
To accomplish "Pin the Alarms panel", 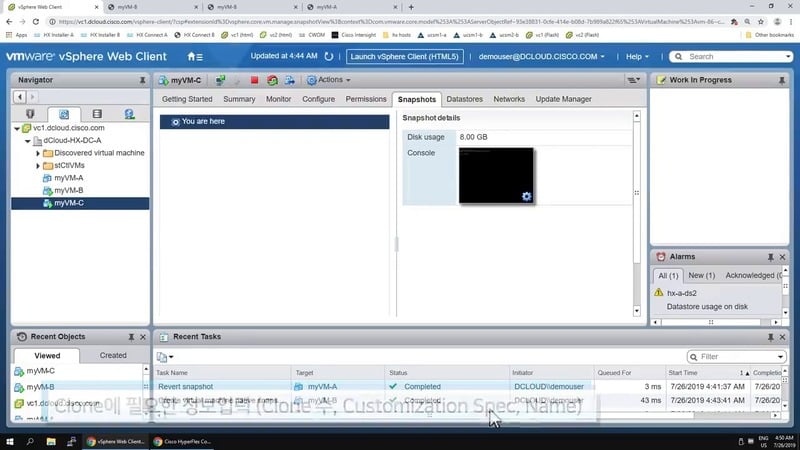I will (770, 257).
